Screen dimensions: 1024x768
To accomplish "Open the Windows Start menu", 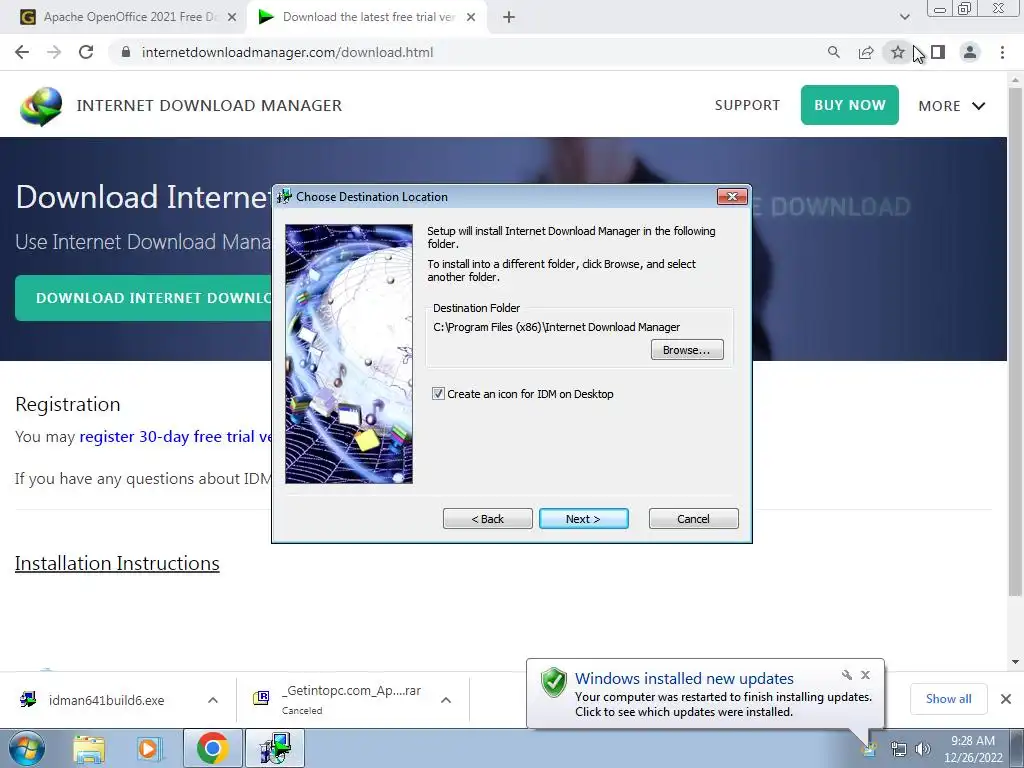I will pyautogui.click(x=27, y=748).
